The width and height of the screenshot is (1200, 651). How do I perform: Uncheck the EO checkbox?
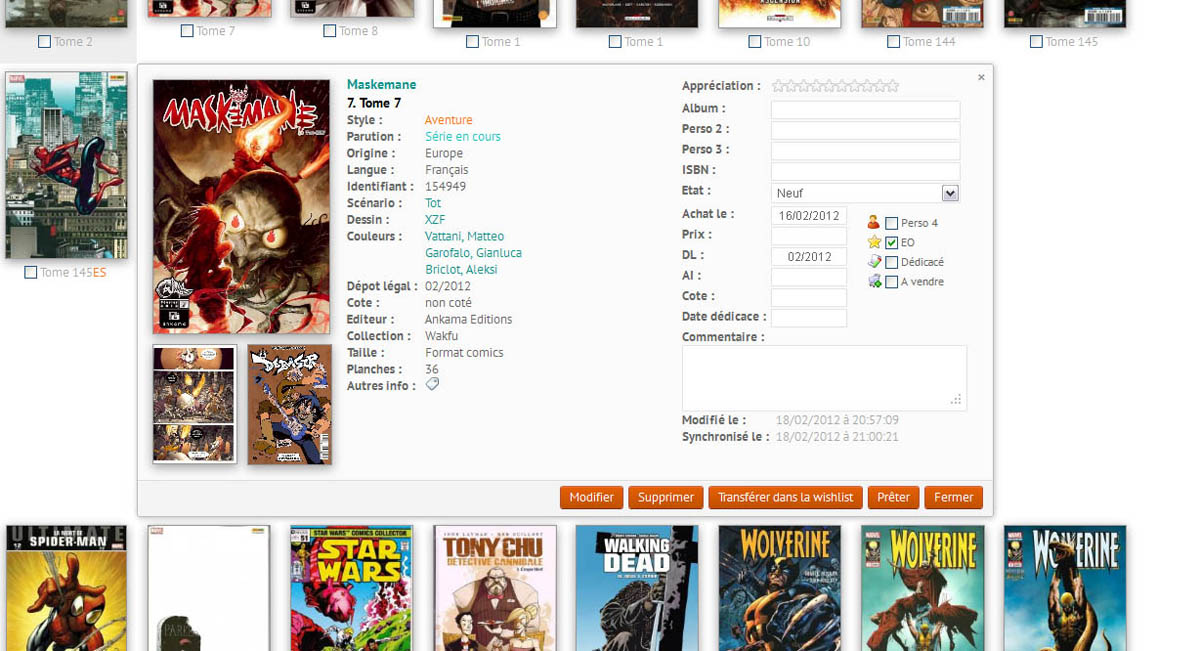[x=892, y=243]
